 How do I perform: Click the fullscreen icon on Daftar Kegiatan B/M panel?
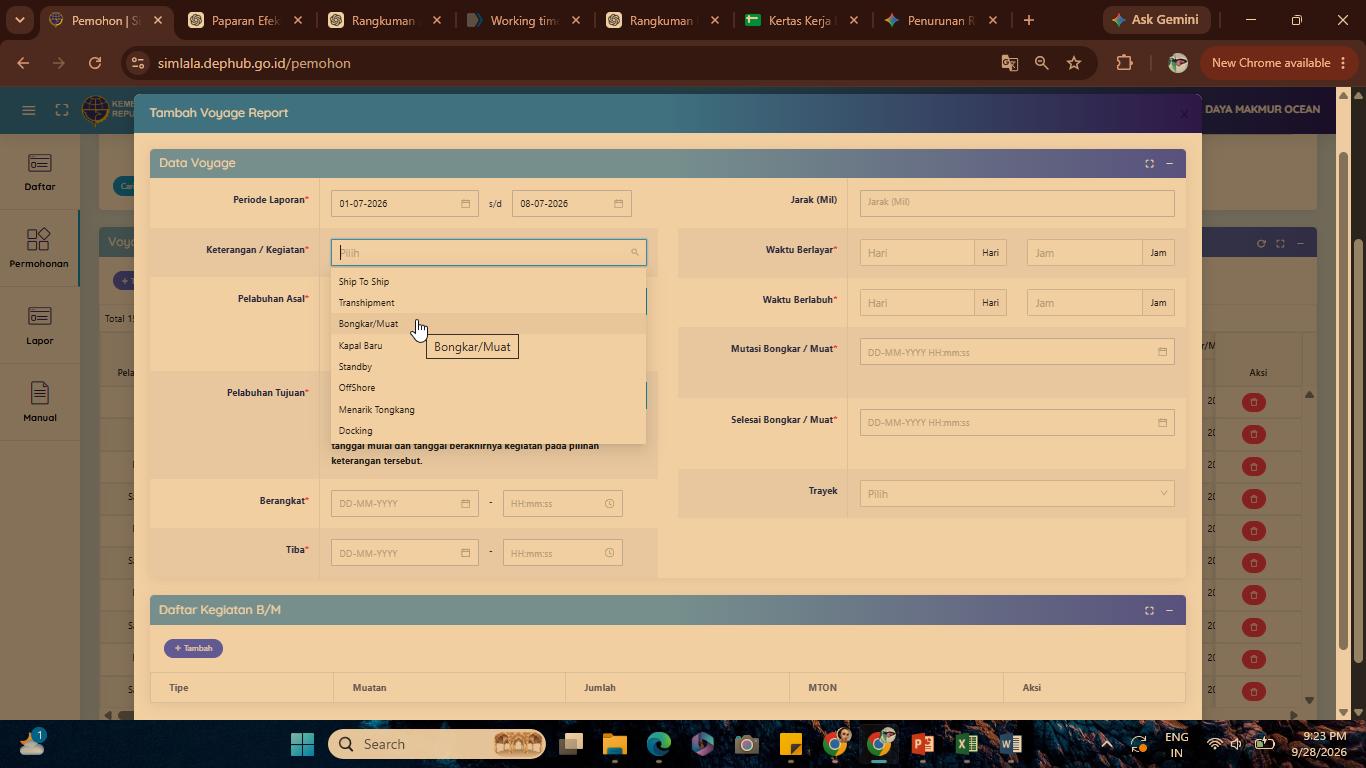[1149, 610]
